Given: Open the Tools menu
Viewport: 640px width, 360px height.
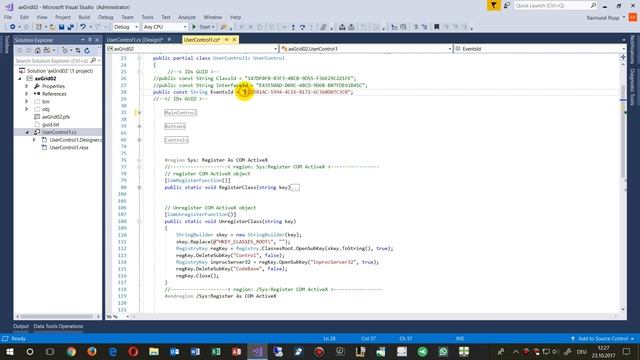Looking at the screenshot, I should point(147,17).
